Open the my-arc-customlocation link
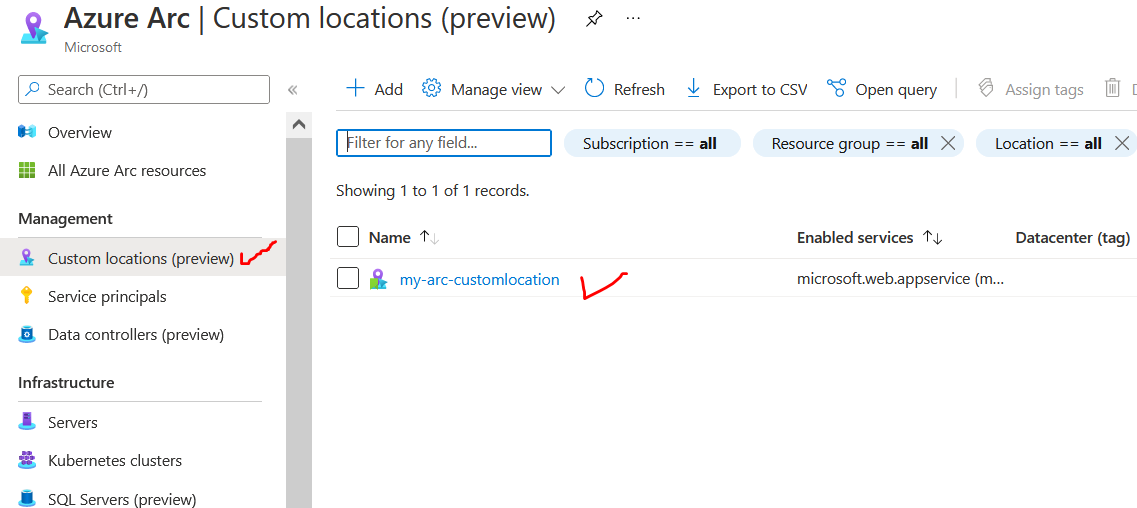This screenshot has width=1137, height=508. pos(479,279)
